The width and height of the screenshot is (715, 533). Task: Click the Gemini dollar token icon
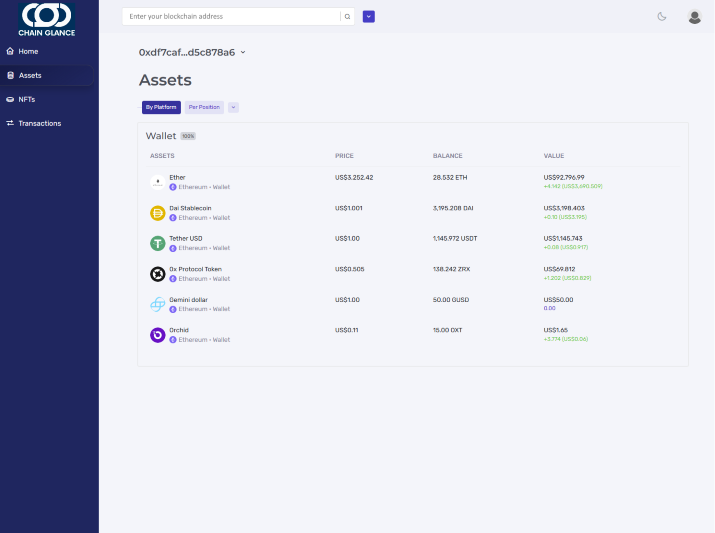point(157,304)
